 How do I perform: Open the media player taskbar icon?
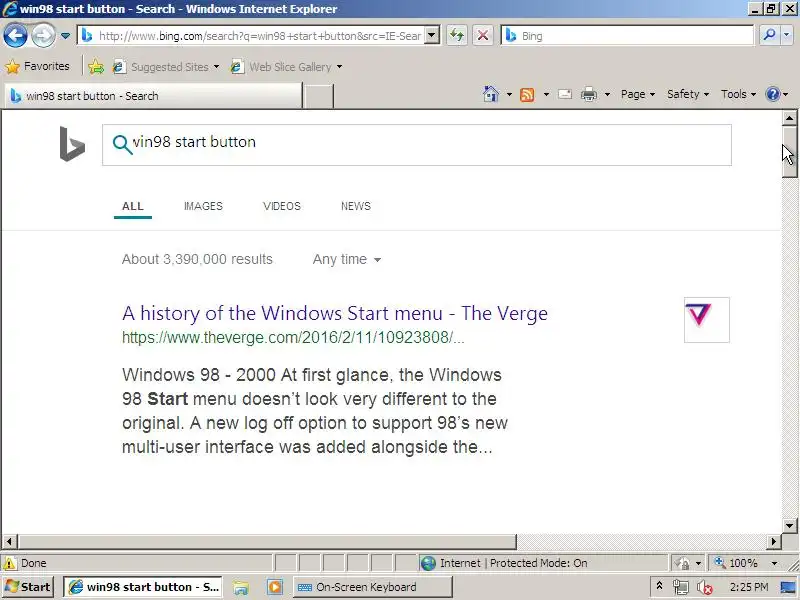point(274,587)
